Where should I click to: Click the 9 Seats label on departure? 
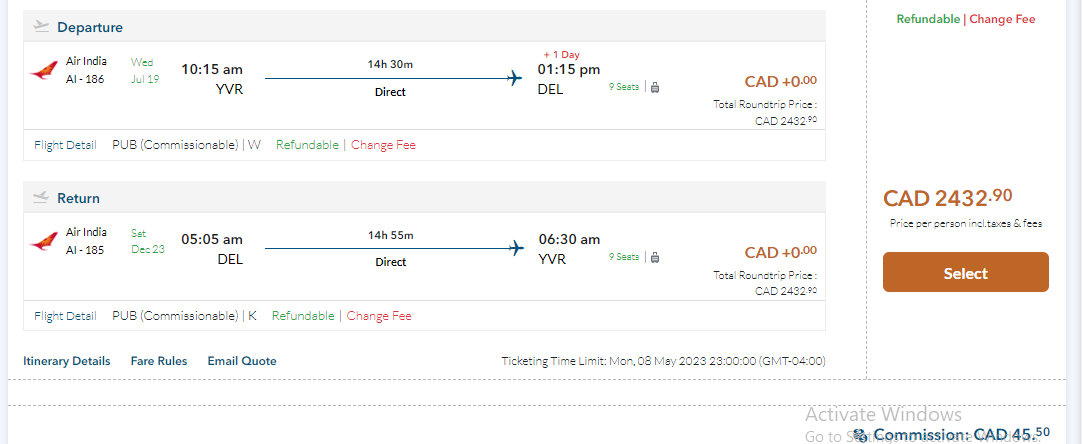coord(624,87)
